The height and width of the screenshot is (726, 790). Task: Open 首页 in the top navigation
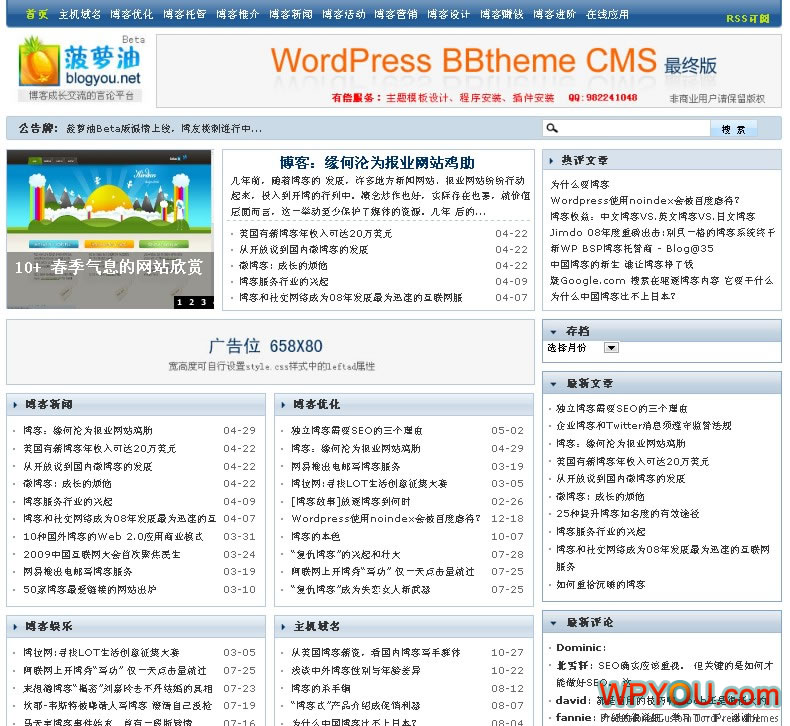coord(37,14)
